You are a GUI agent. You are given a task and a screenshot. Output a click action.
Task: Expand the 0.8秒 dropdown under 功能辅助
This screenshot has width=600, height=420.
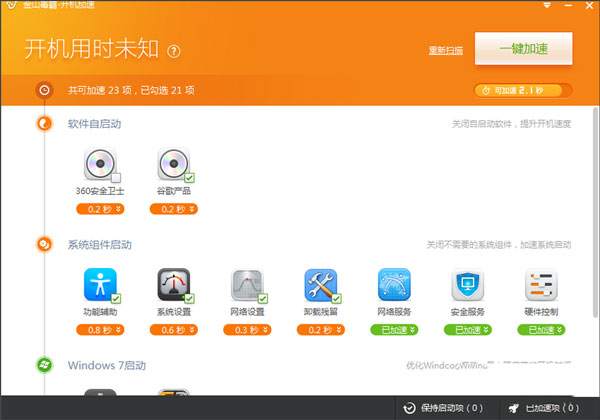pyautogui.click(x=100, y=330)
